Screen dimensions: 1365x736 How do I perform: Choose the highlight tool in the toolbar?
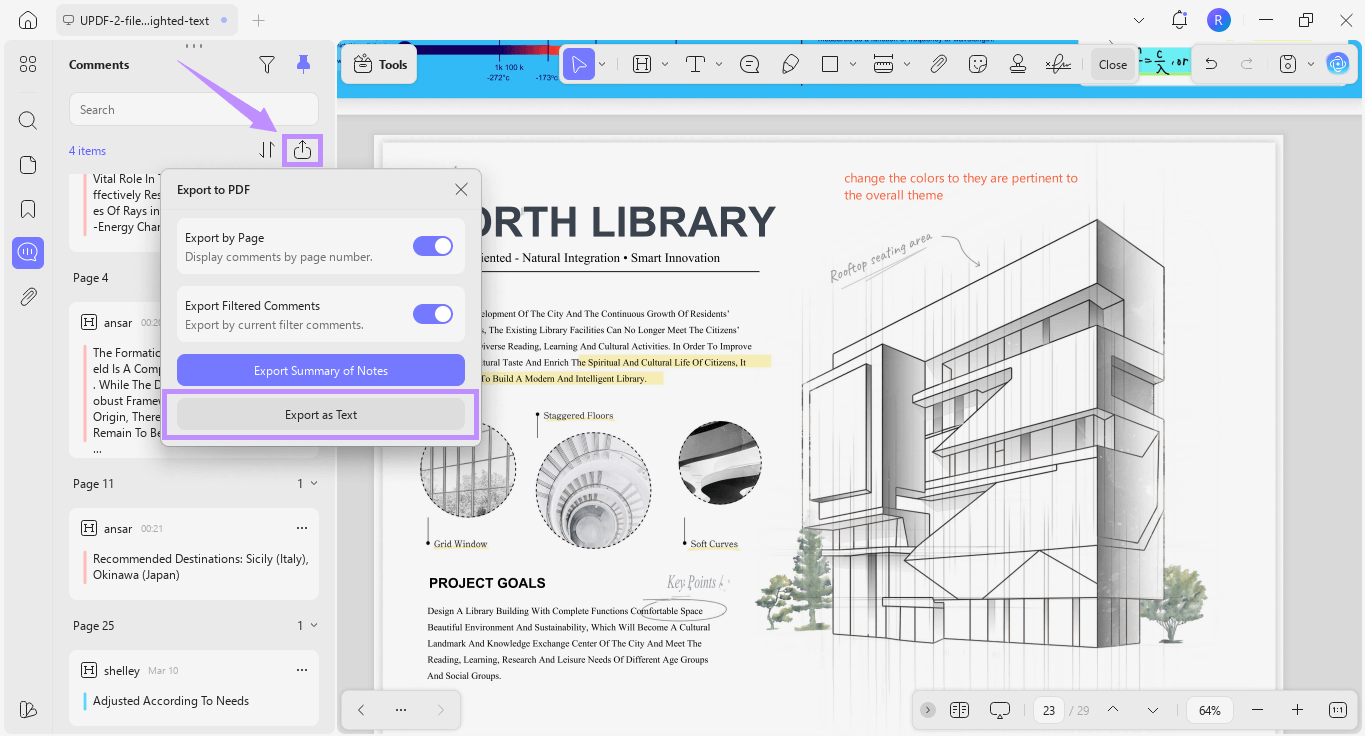(x=642, y=64)
